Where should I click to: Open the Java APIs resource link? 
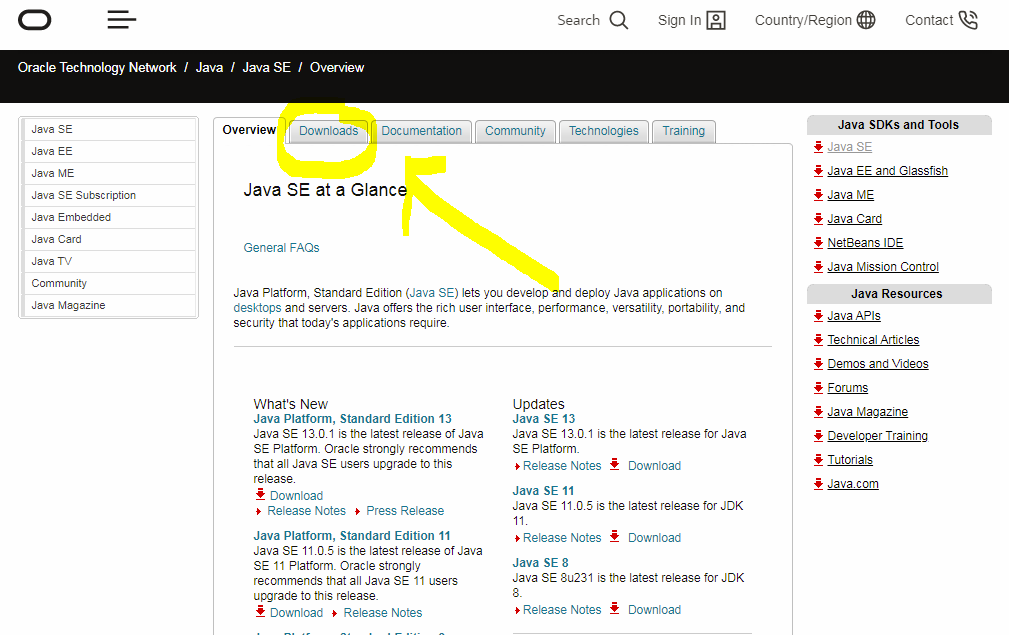[854, 316]
